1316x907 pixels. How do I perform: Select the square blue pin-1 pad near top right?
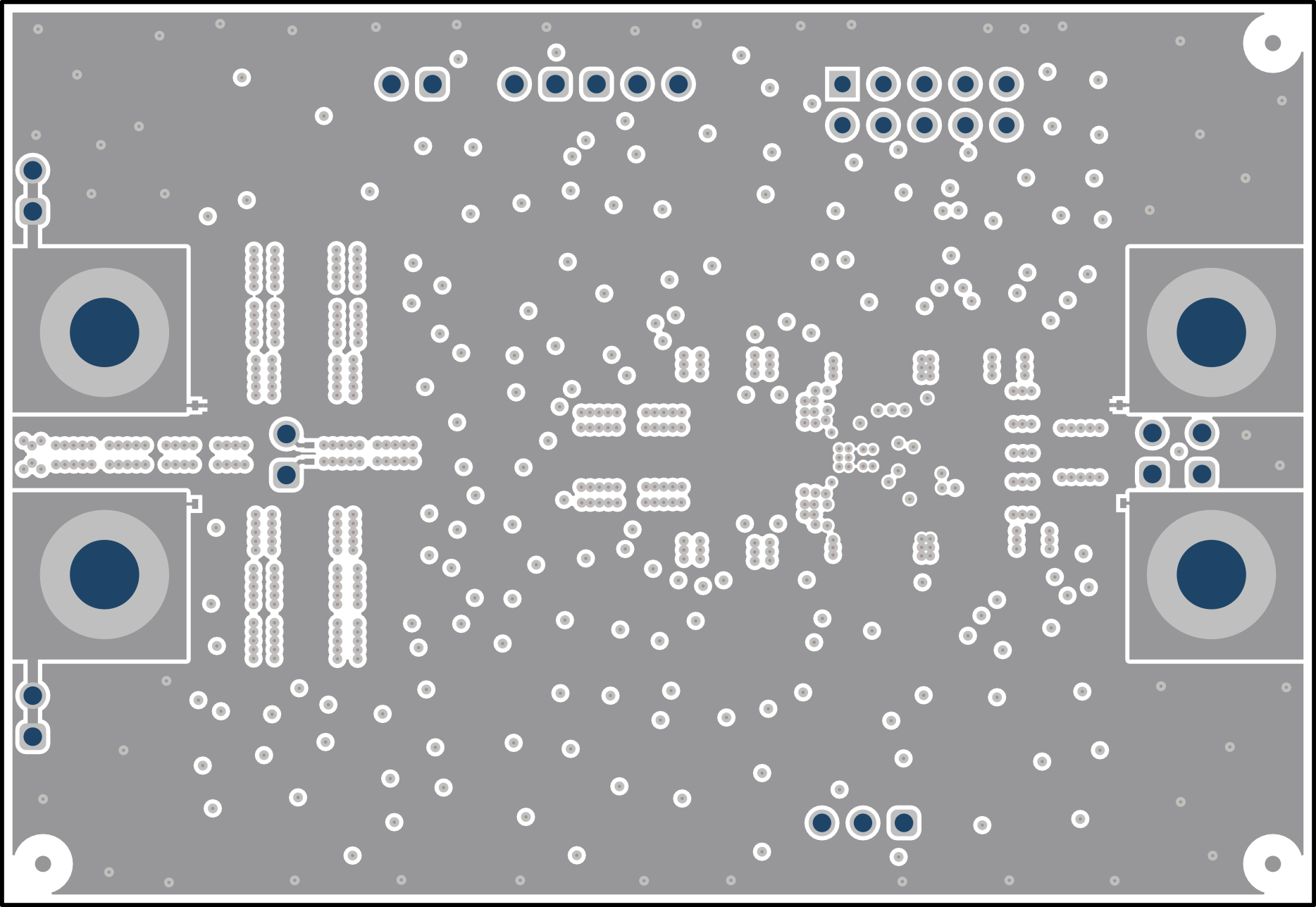point(841,85)
